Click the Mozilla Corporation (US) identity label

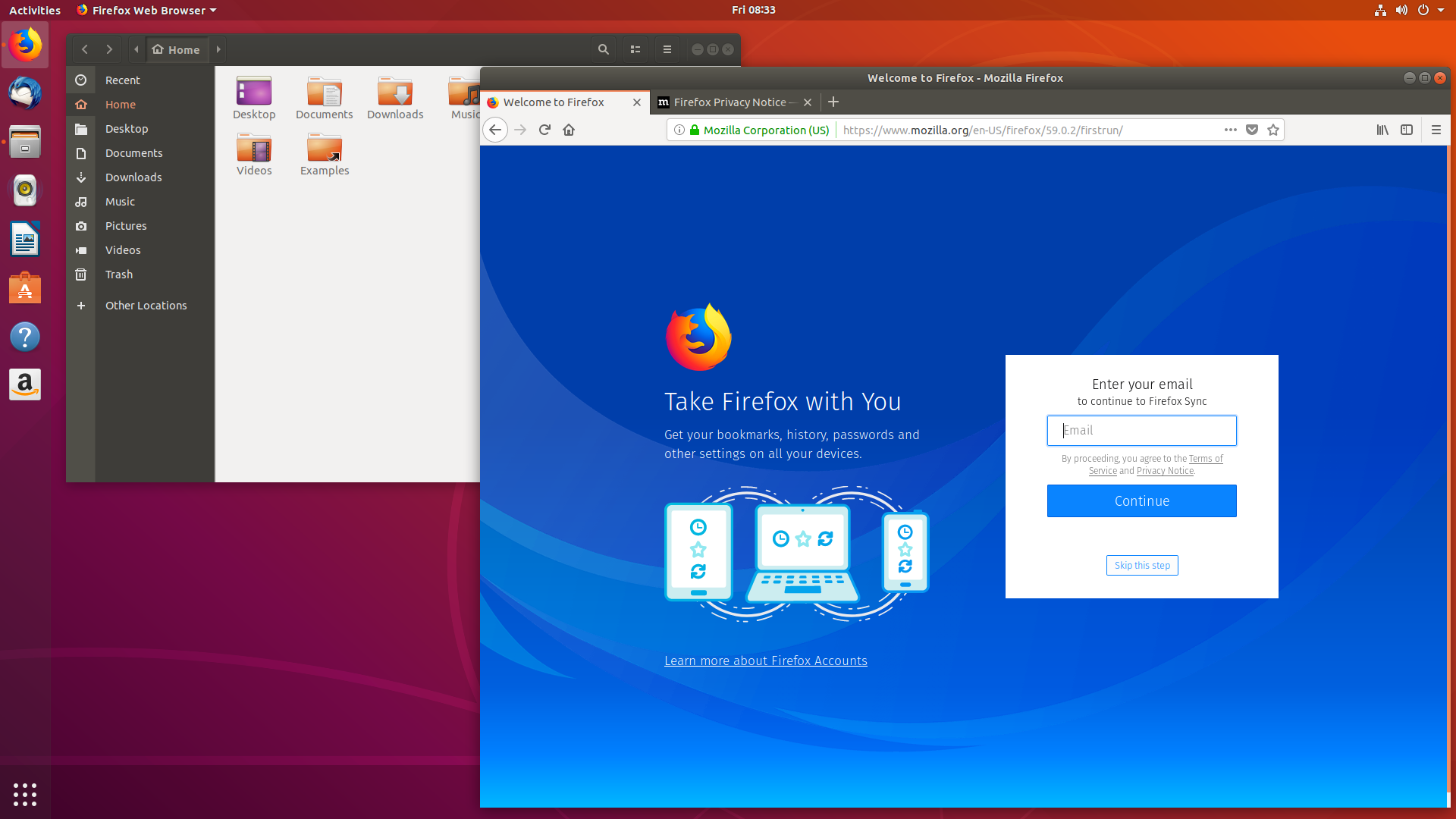click(766, 130)
